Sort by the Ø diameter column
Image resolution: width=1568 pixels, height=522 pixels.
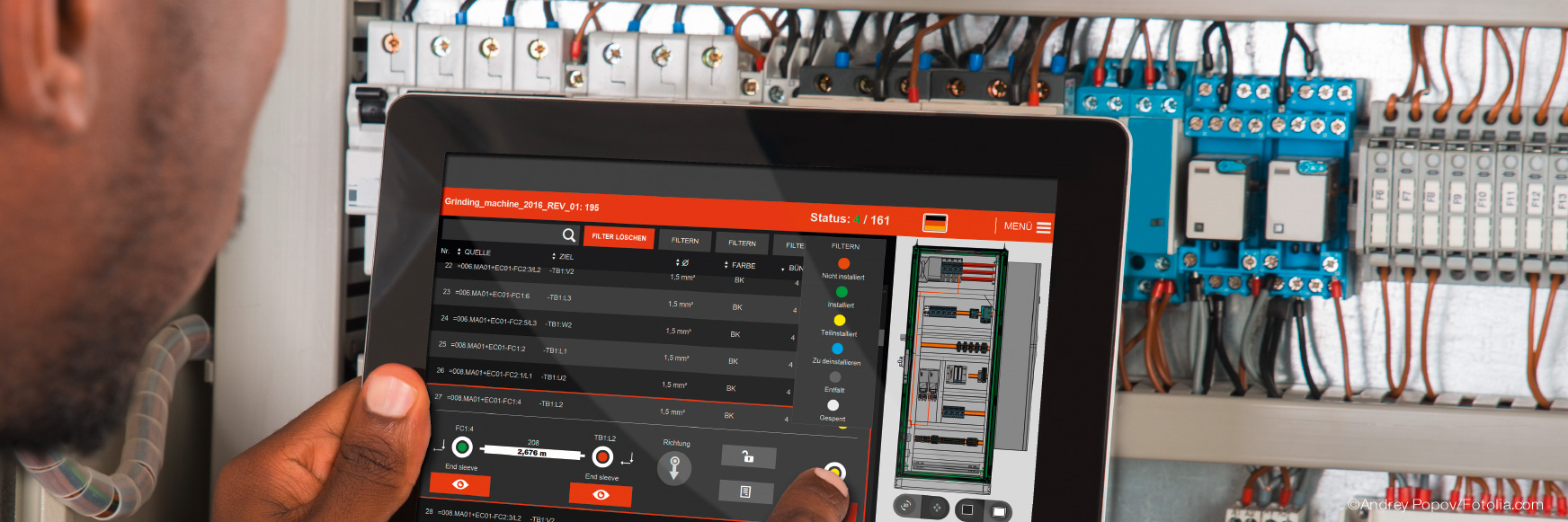(x=682, y=263)
